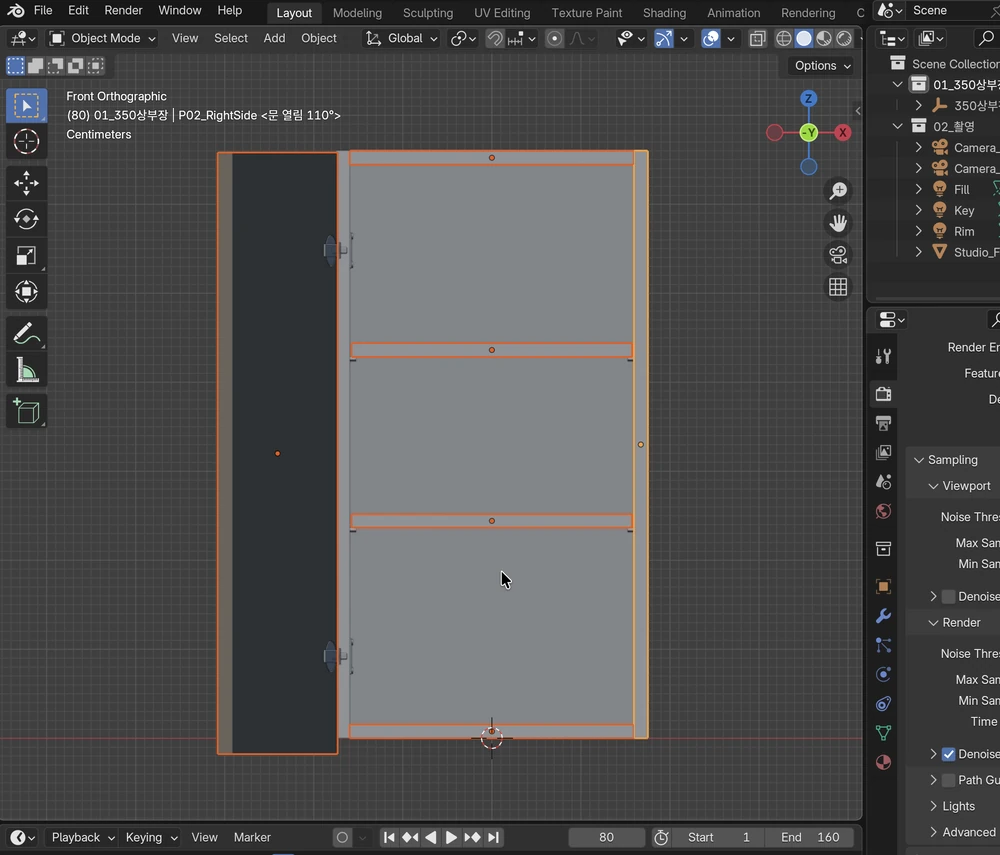Collapse the Sampling panel
This screenshot has width=1000, height=855.
[x=919, y=460]
